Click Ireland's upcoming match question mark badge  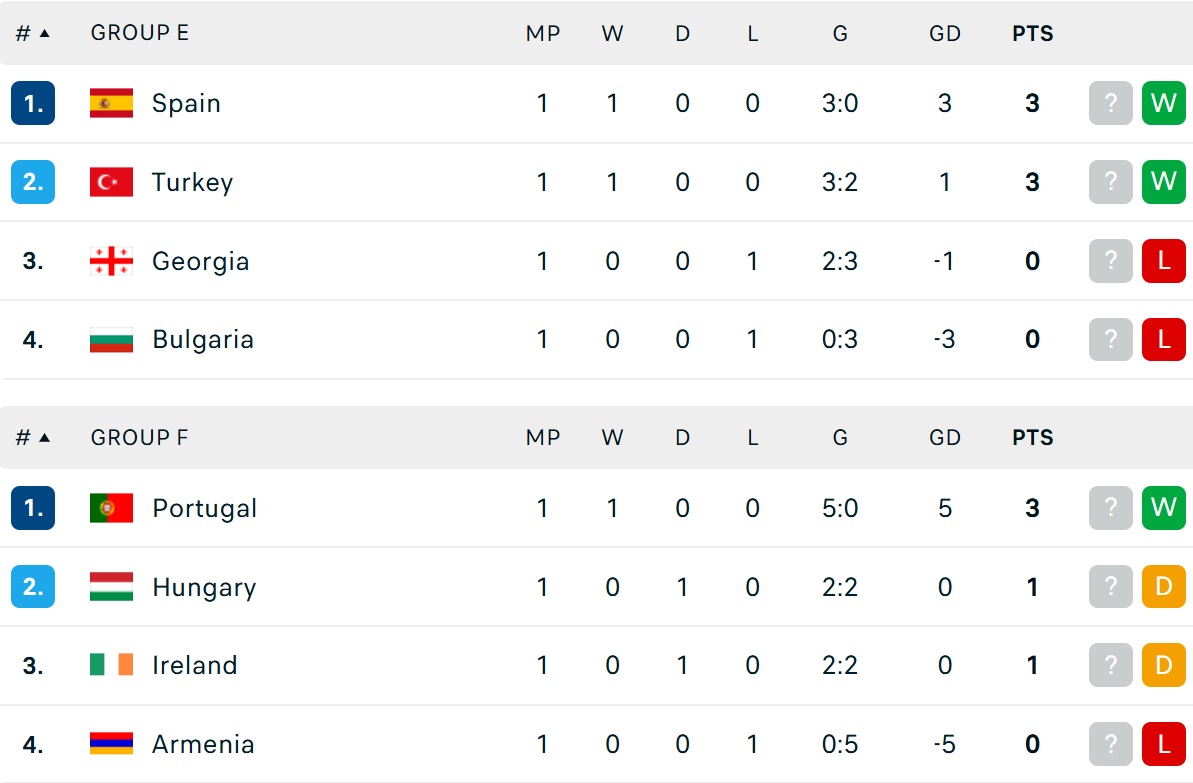tap(1111, 665)
